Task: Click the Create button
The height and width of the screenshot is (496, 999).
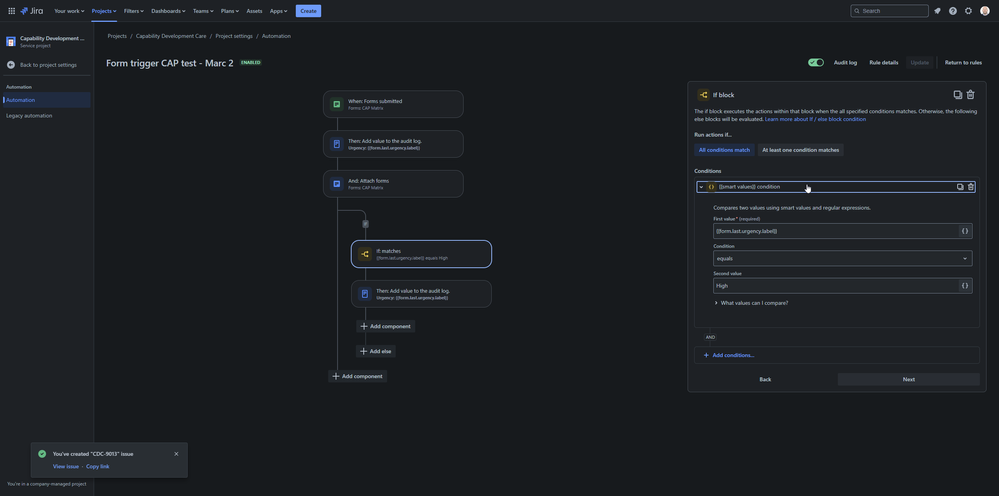Action: pos(308,11)
